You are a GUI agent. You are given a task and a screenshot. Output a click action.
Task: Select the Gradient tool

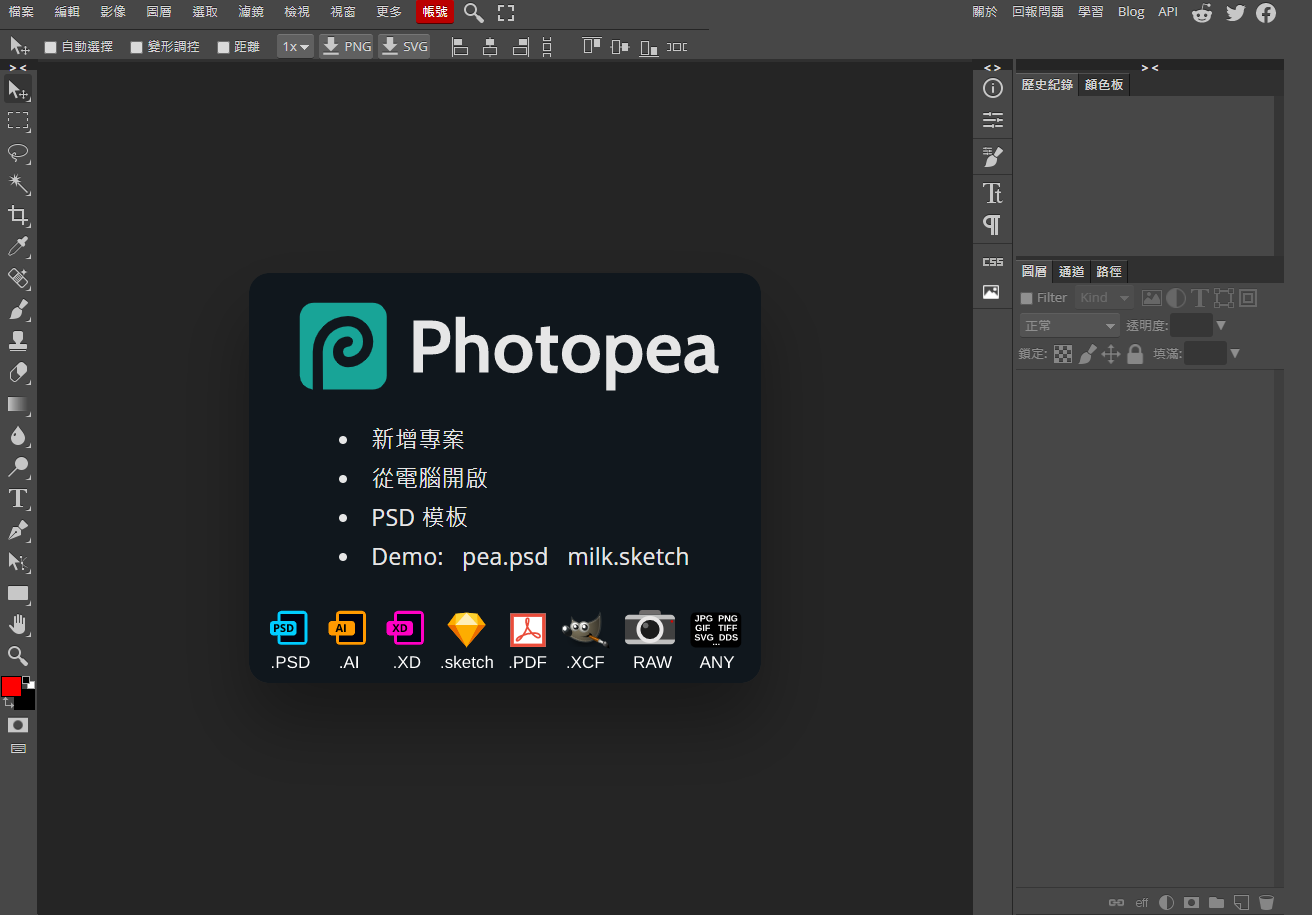point(18,404)
